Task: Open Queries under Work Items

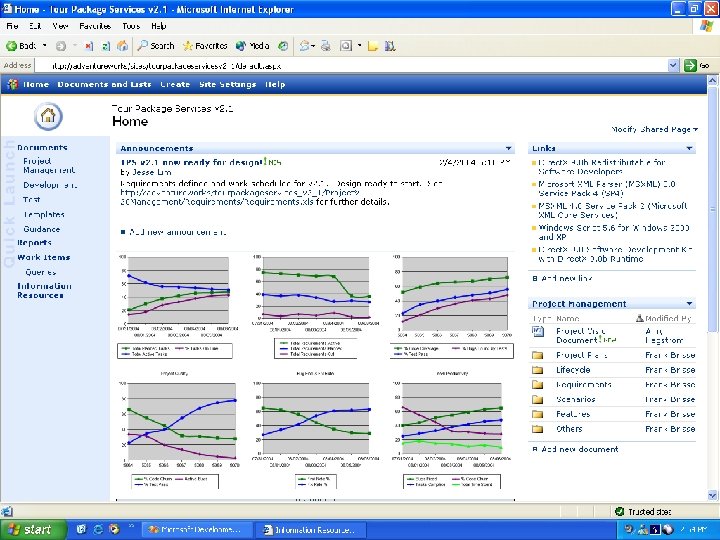Action: [40, 272]
